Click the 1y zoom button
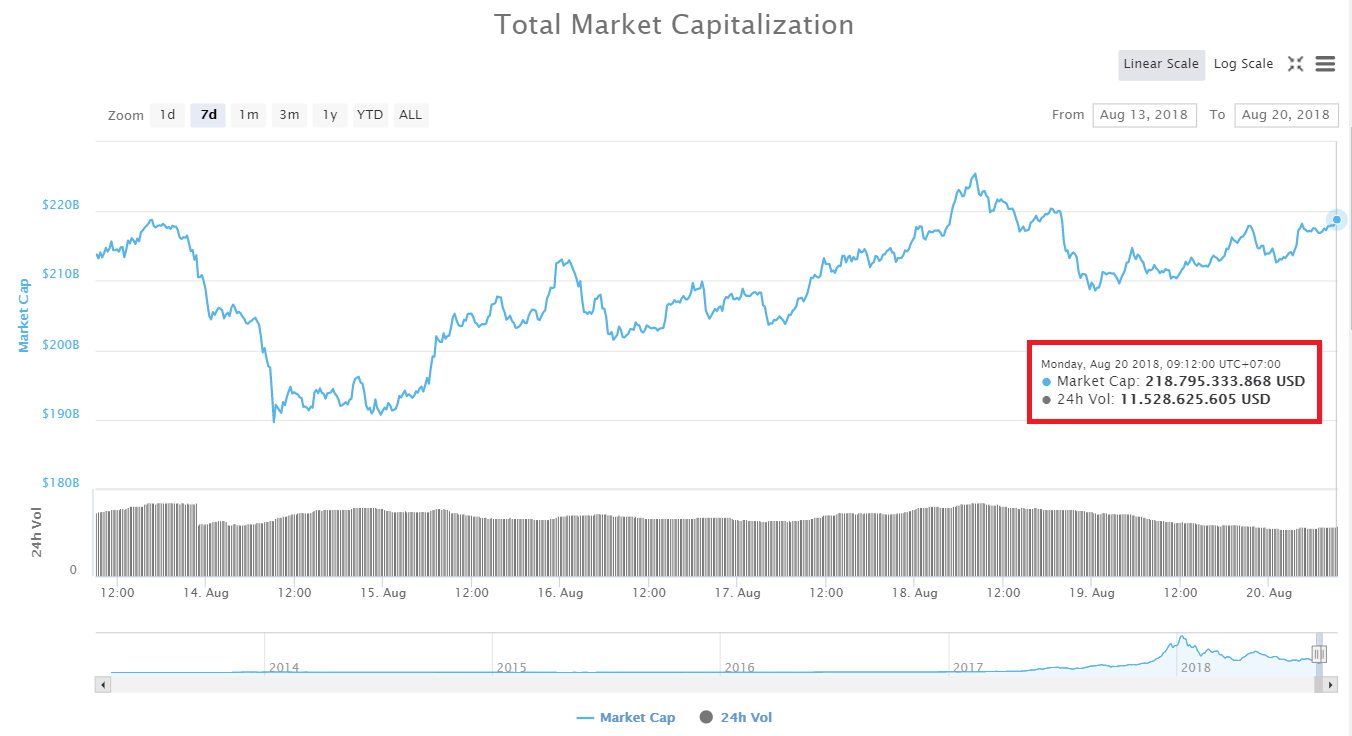Viewport: 1352px width, 736px height. point(330,114)
